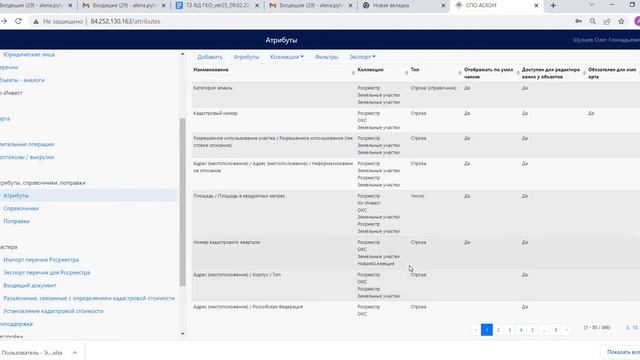Sort by Доступен для редактирования column icon
The image size is (640, 360).
(584, 73)
